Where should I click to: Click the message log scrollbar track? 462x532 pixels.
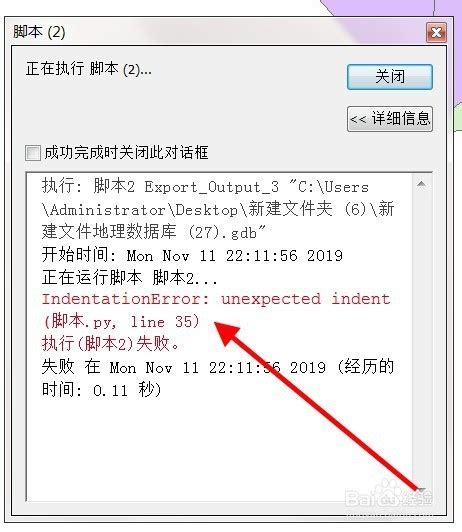click(421, 336)
